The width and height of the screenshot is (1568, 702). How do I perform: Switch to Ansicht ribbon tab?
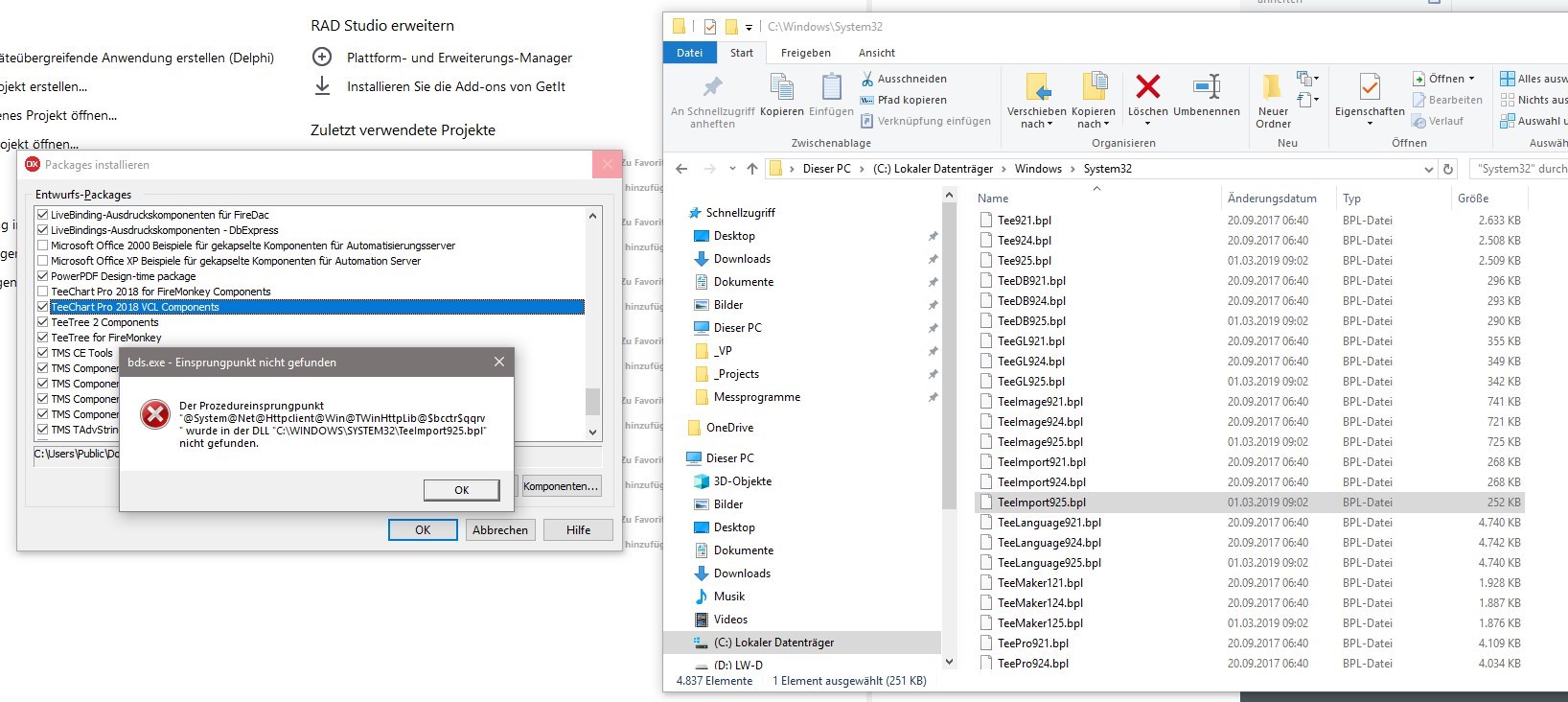pos(876,53)
